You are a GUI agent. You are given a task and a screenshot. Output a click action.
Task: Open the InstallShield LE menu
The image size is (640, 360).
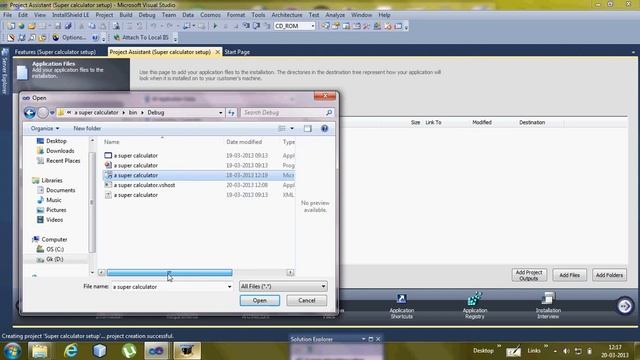tap(70, 15)
